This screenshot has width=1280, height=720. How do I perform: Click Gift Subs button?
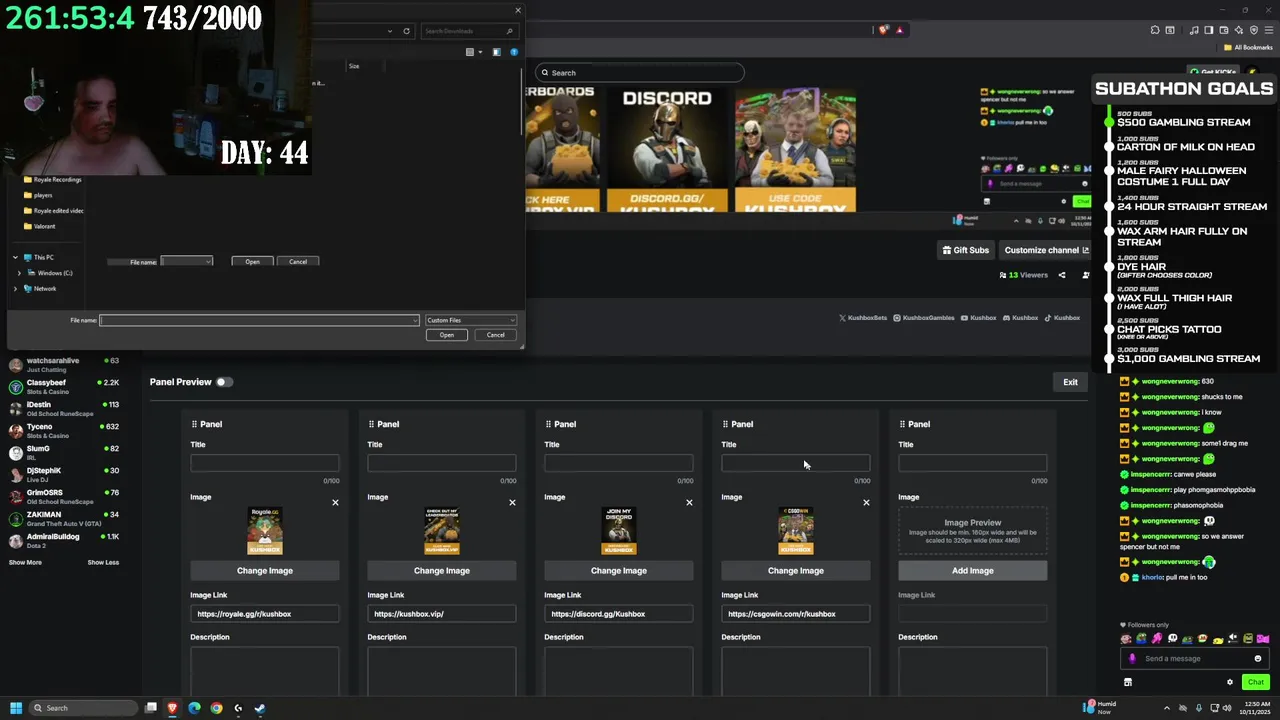[965, 250]
